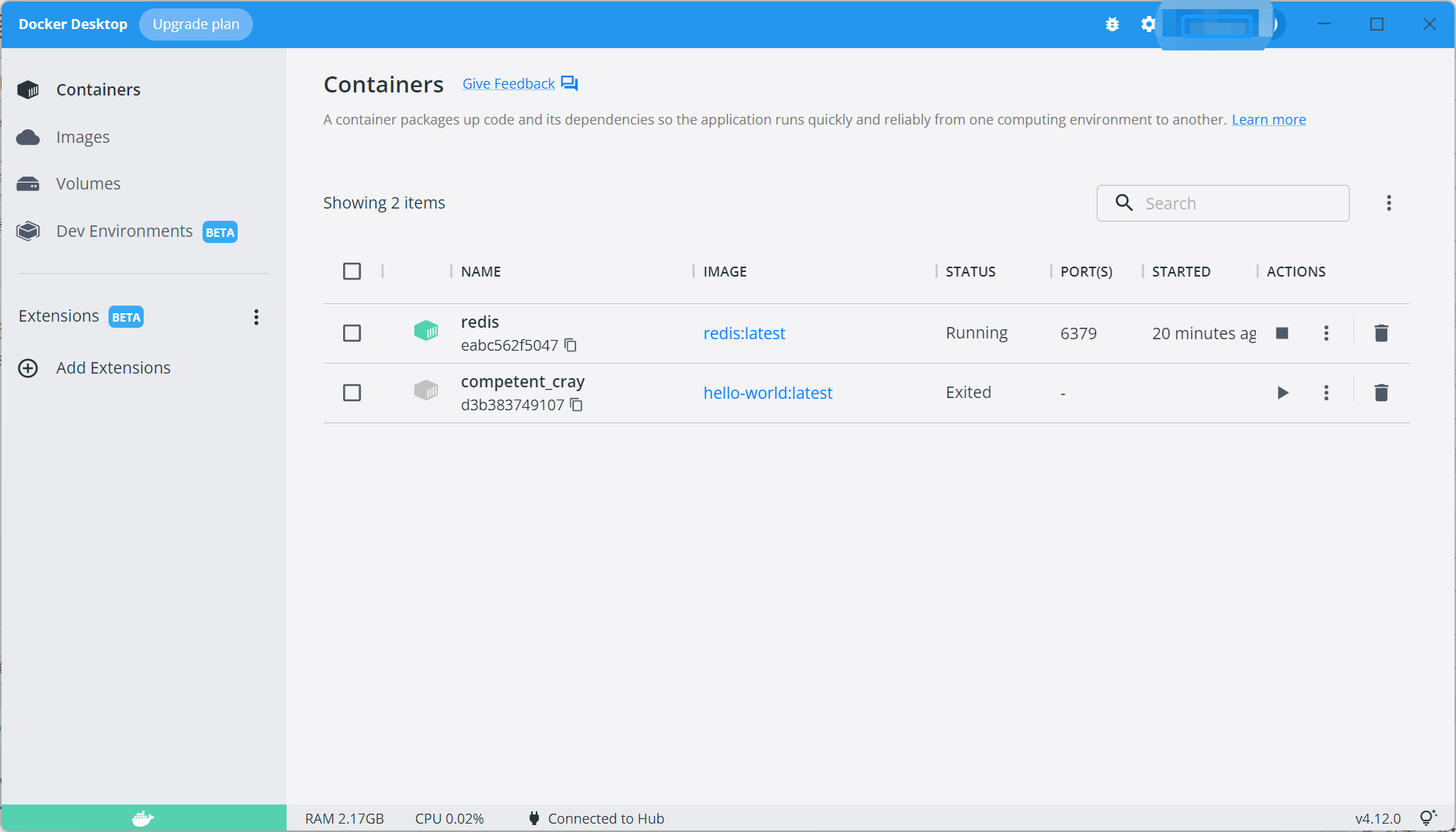Check the competent_cray container checkbox
Image resolution: width=1456 pixels, height=832 pixels.
pyautogui.click(x=352, y=393)
